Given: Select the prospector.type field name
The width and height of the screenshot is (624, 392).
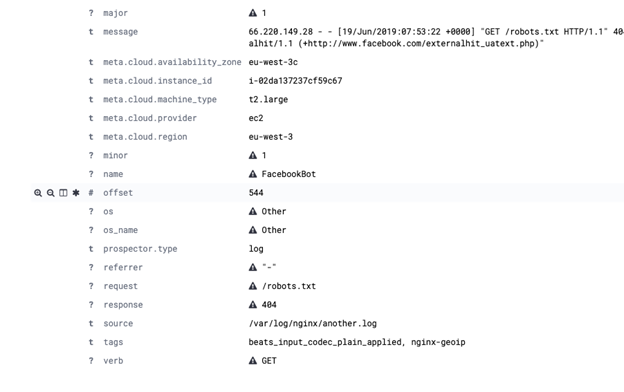Looking at the screenshot, I should (140, 249).
